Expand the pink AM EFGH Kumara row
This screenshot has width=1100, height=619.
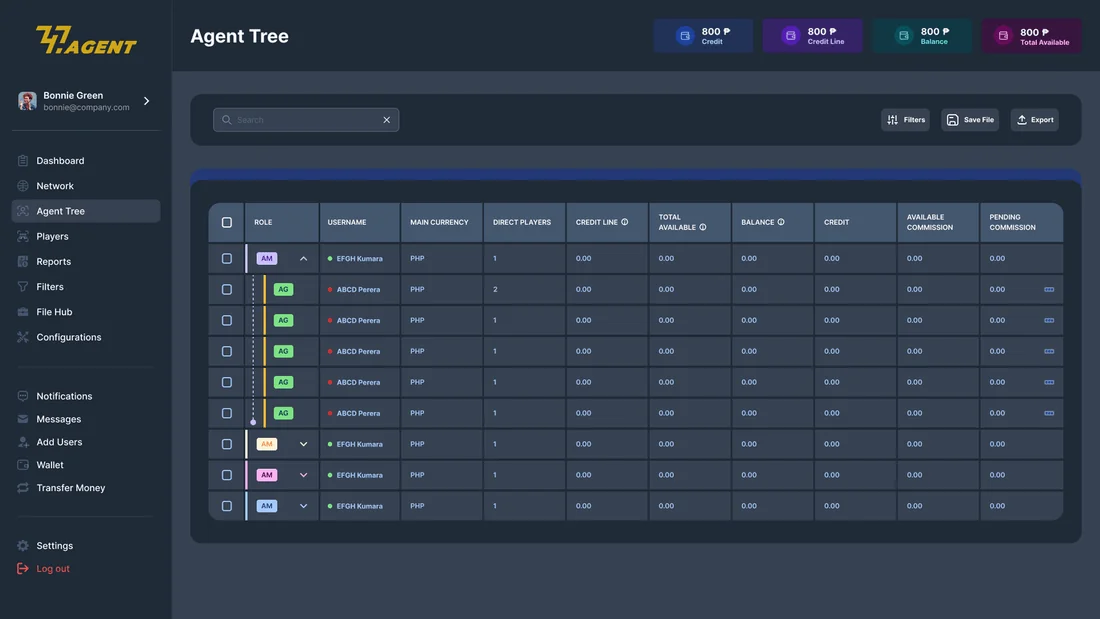[x=304, y=475]
